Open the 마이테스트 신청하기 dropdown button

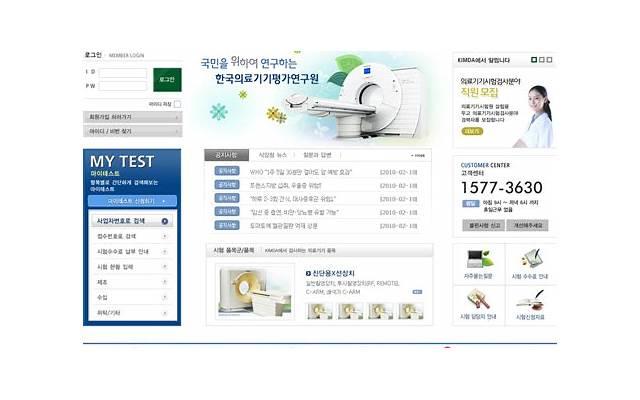coord(132,201)
